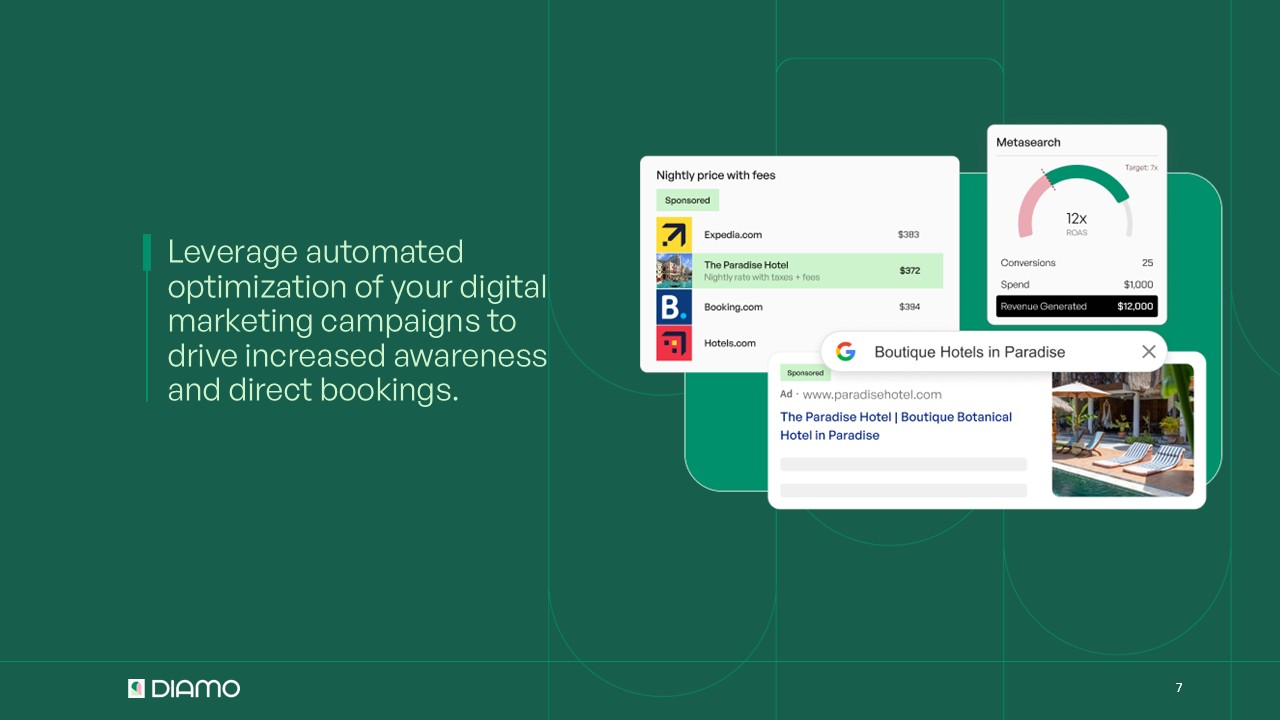Viewport: 1280px width, 720px height.
Task: Click the ROAS gauge arc in Metasearch
Action: tap(1076, 200)
